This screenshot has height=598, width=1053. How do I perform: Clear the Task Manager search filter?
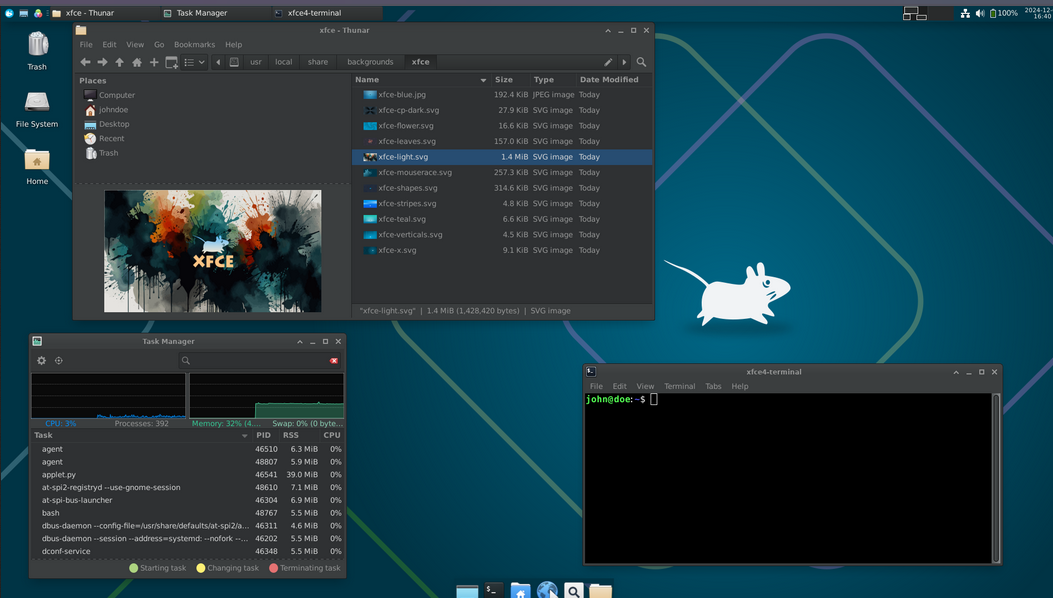tap(334, 361)
